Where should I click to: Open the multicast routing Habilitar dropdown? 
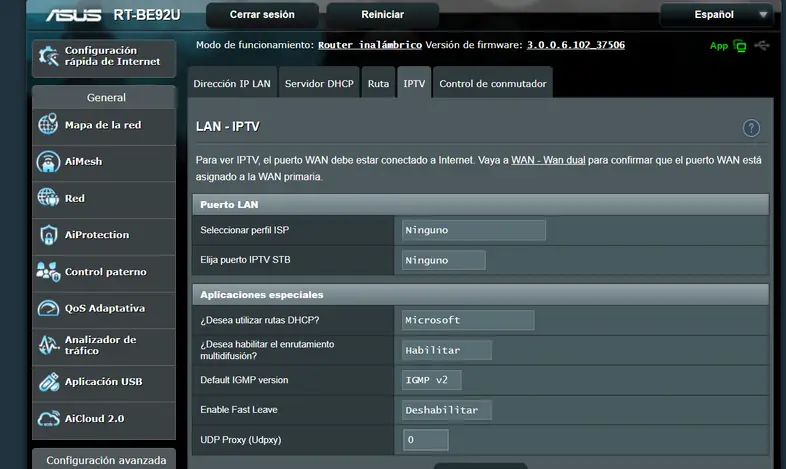pos(447,350)
